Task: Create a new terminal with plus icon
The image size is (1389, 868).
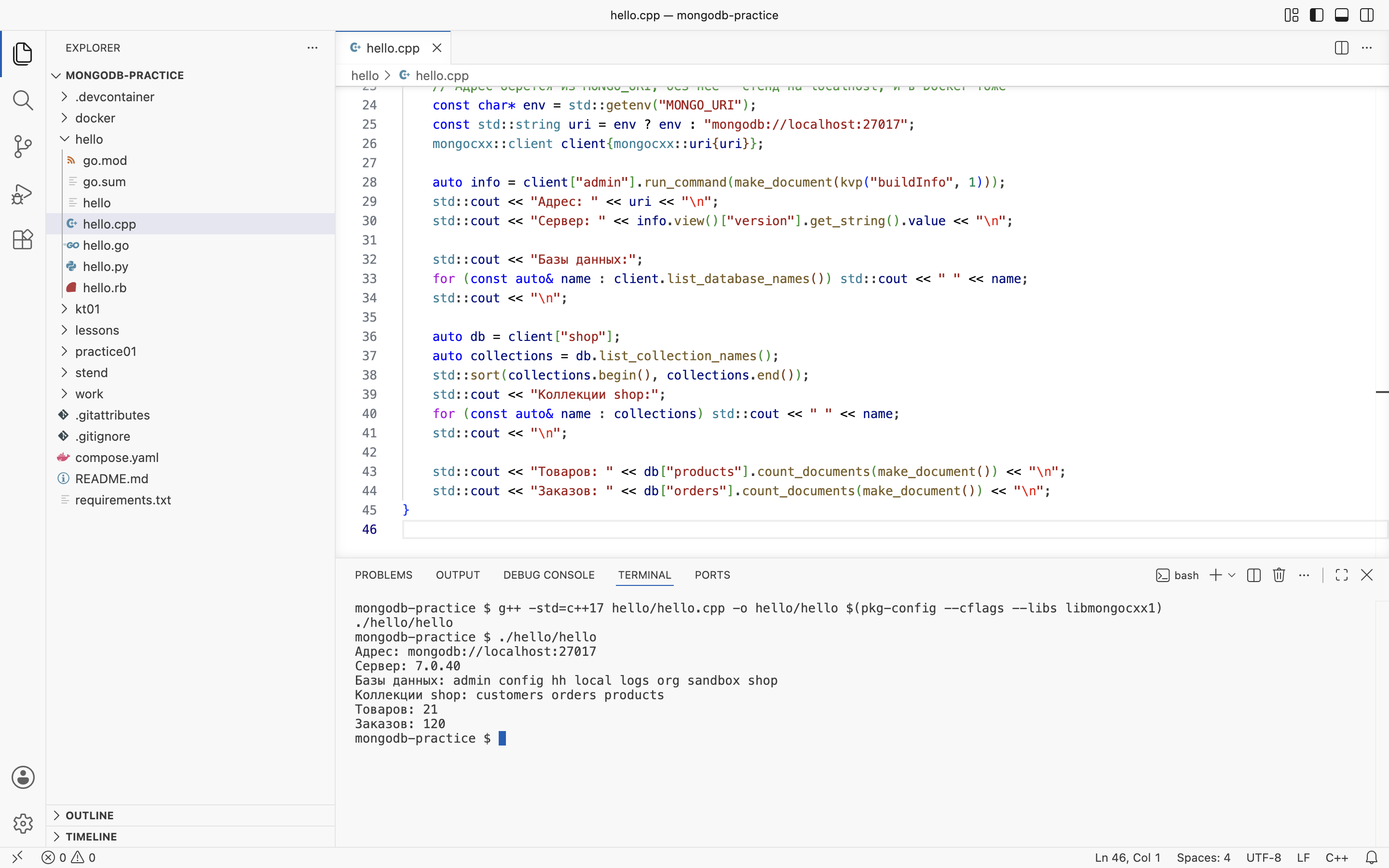Action: click(1216, 575)
